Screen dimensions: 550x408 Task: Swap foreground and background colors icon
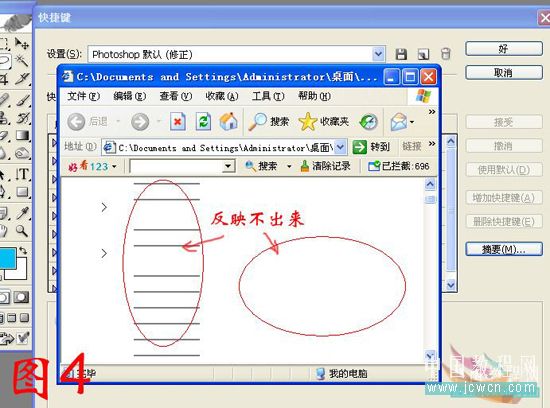23,250
